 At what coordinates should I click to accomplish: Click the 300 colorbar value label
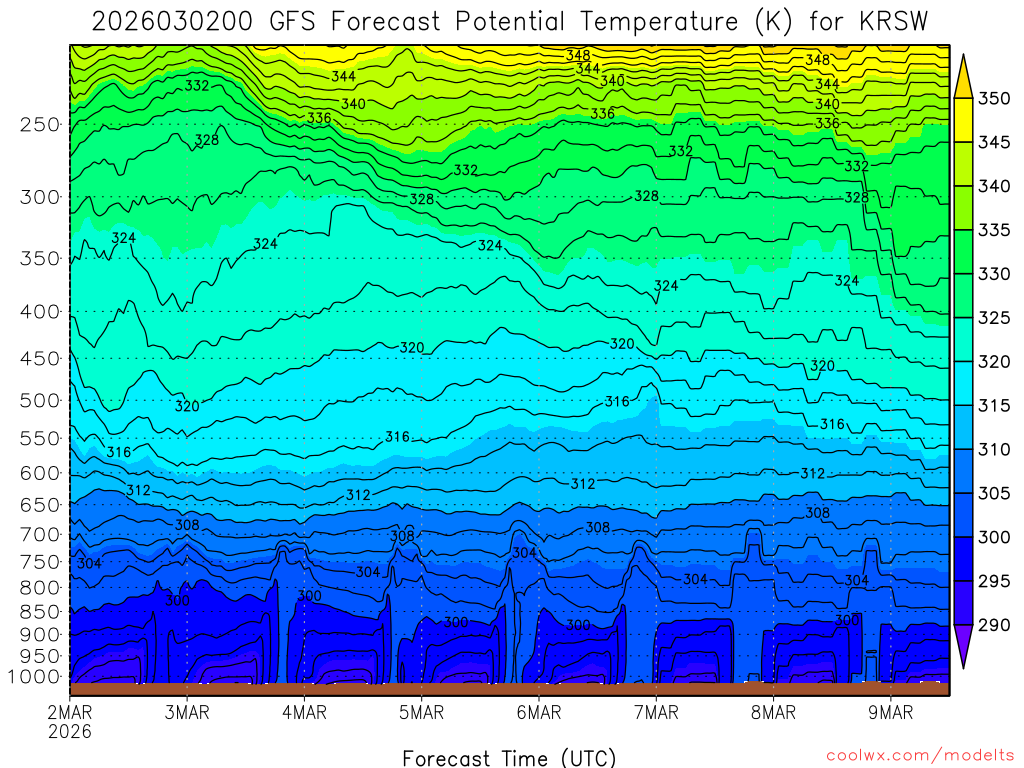(993, 537)
